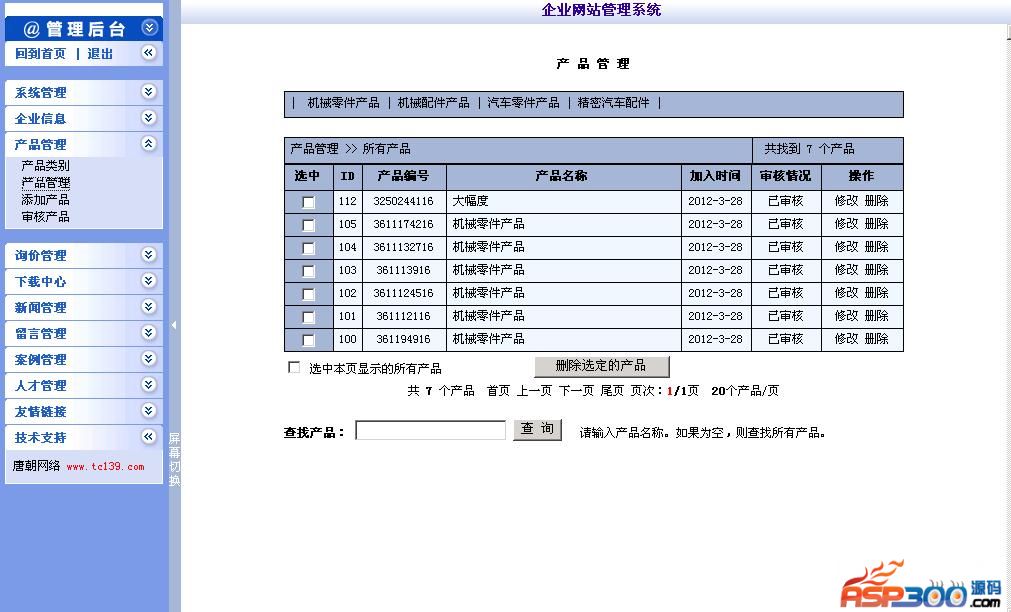The image size is (1011, 612).
Task: Open 留言管理 menu
Action: tap(41, 333)
